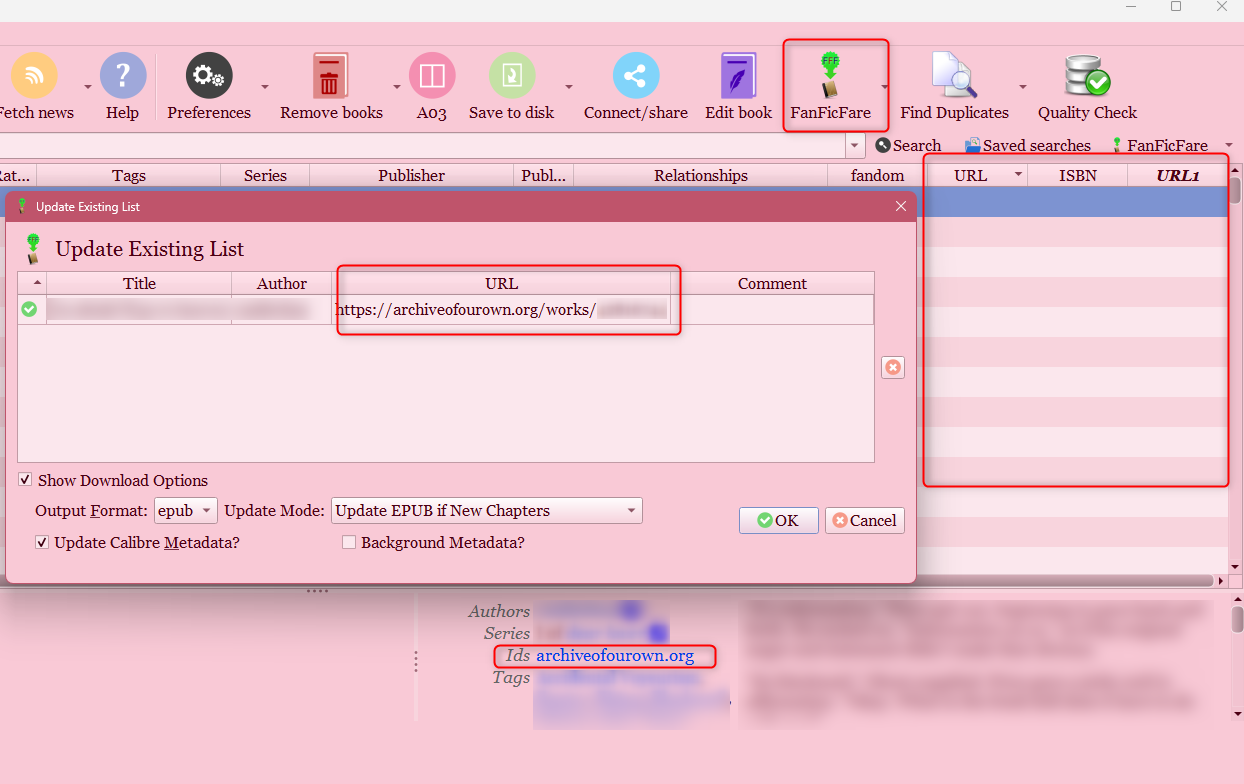Click Save to disk icon
The width and height of the screenshot is (1244, 784).
point(512,76)
